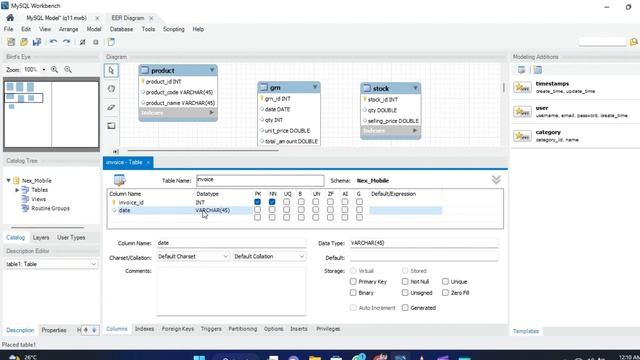Open the Database menu

pyautogui.click(x=122, y=29)
